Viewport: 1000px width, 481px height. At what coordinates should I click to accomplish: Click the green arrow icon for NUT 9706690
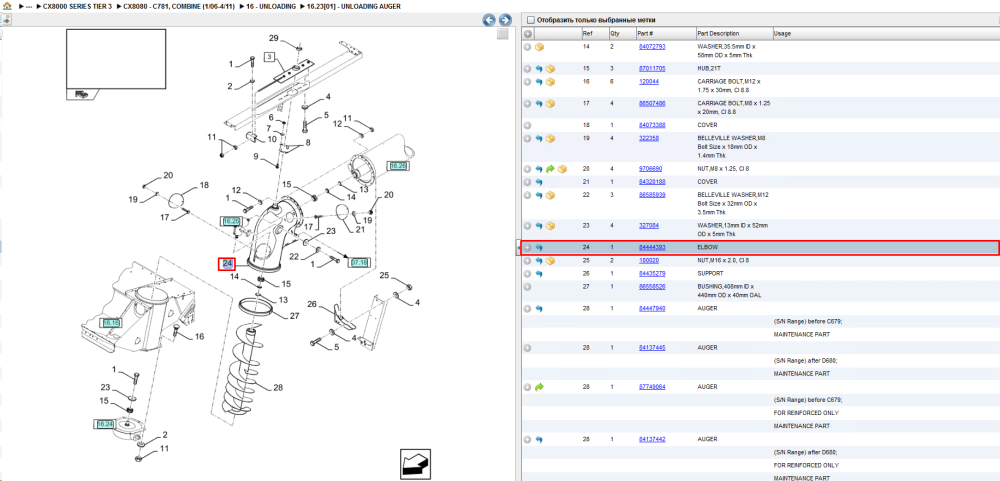pyautogui.click(x=550, y=169)
